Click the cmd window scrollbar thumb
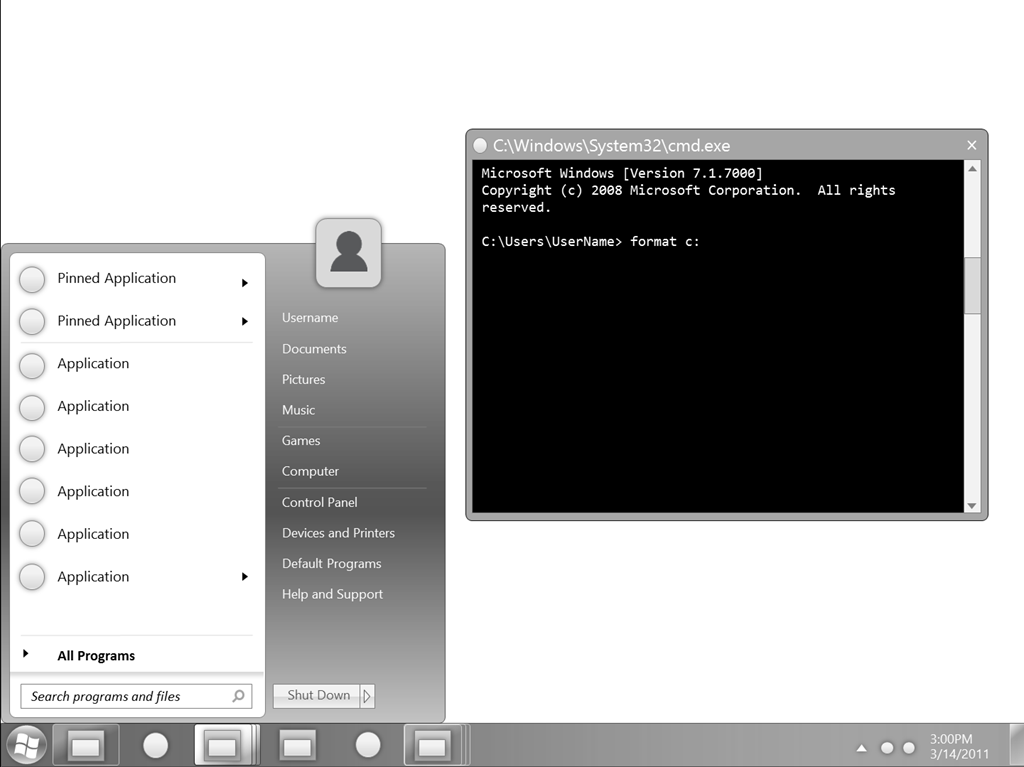 (x=971, y=285)
